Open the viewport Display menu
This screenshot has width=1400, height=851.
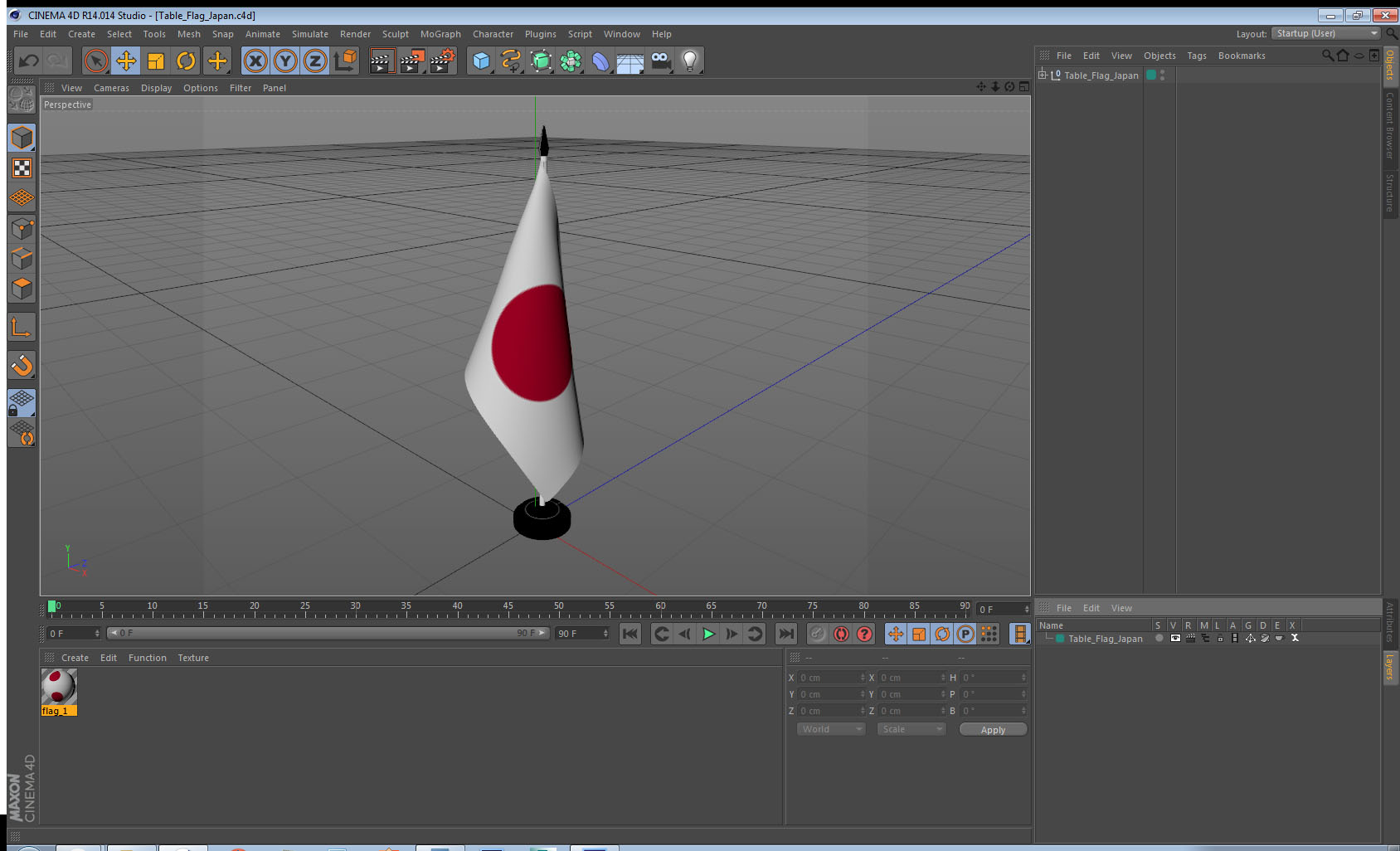point(156,88)
